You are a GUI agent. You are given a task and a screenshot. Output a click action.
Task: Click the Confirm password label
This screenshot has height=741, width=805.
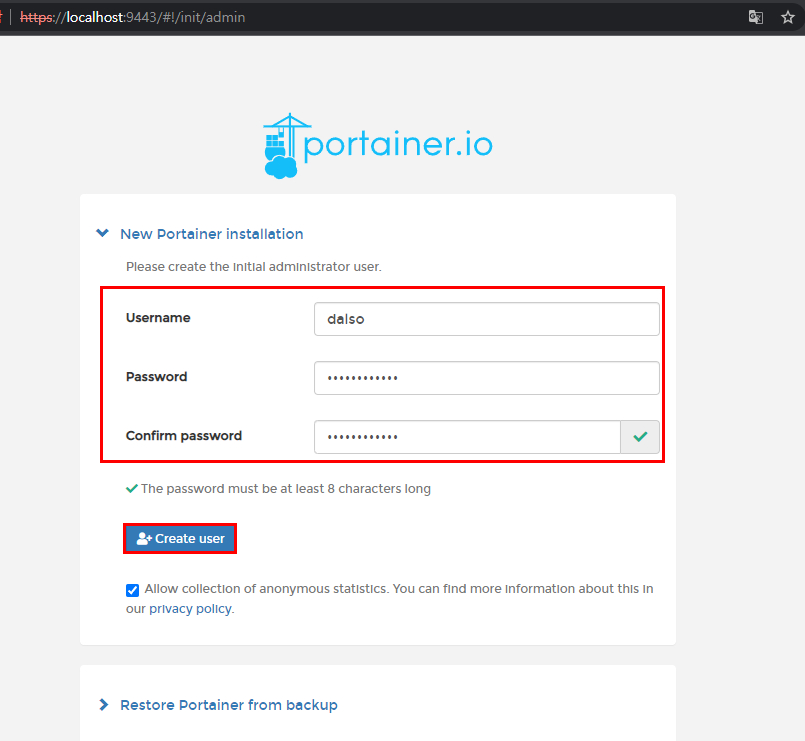click(x=184, y=436)
